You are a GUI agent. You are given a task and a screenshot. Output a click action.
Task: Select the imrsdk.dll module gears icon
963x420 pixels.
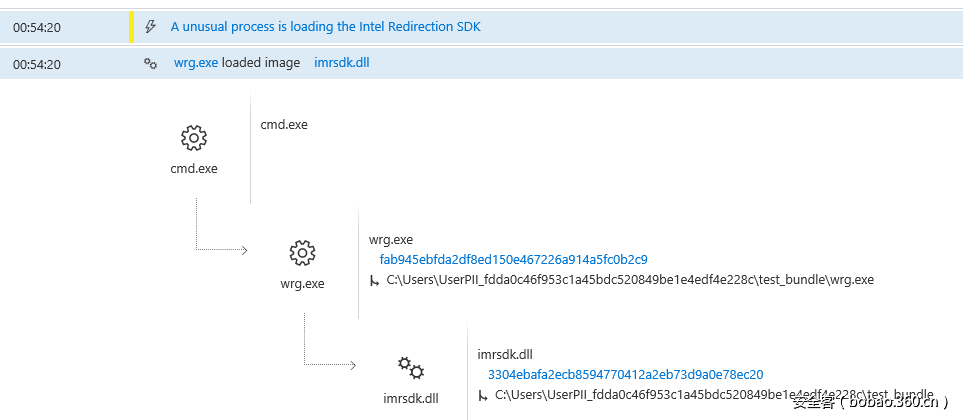(x=410, y=367)
